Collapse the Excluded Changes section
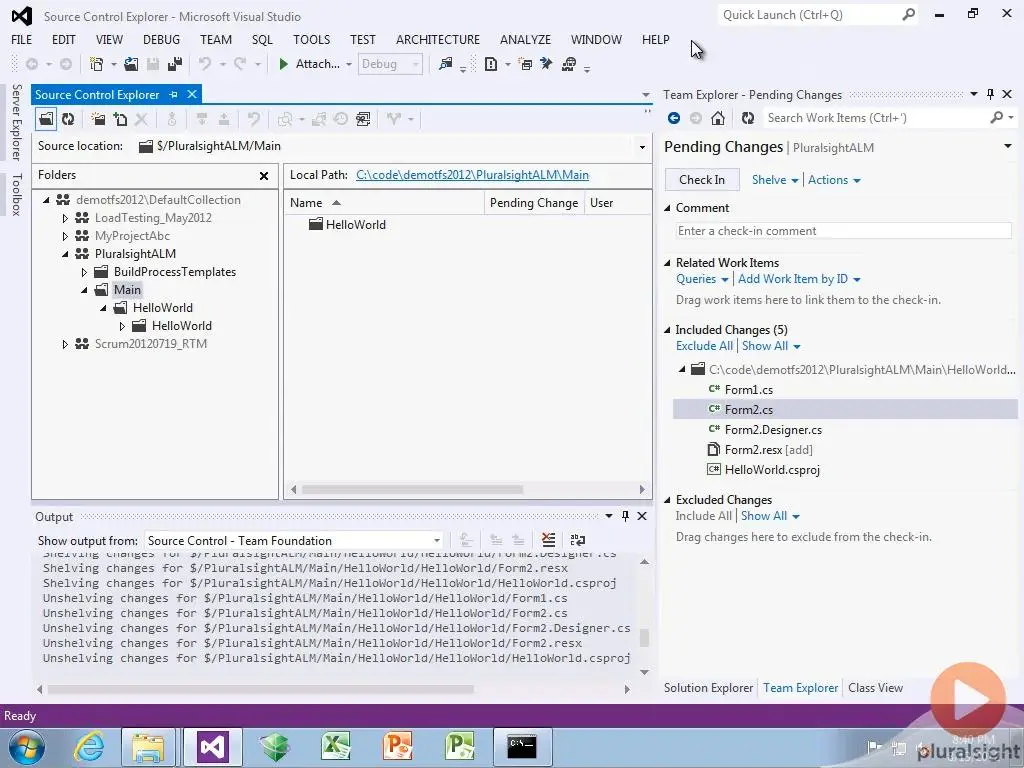 click(x=667, y=500)
